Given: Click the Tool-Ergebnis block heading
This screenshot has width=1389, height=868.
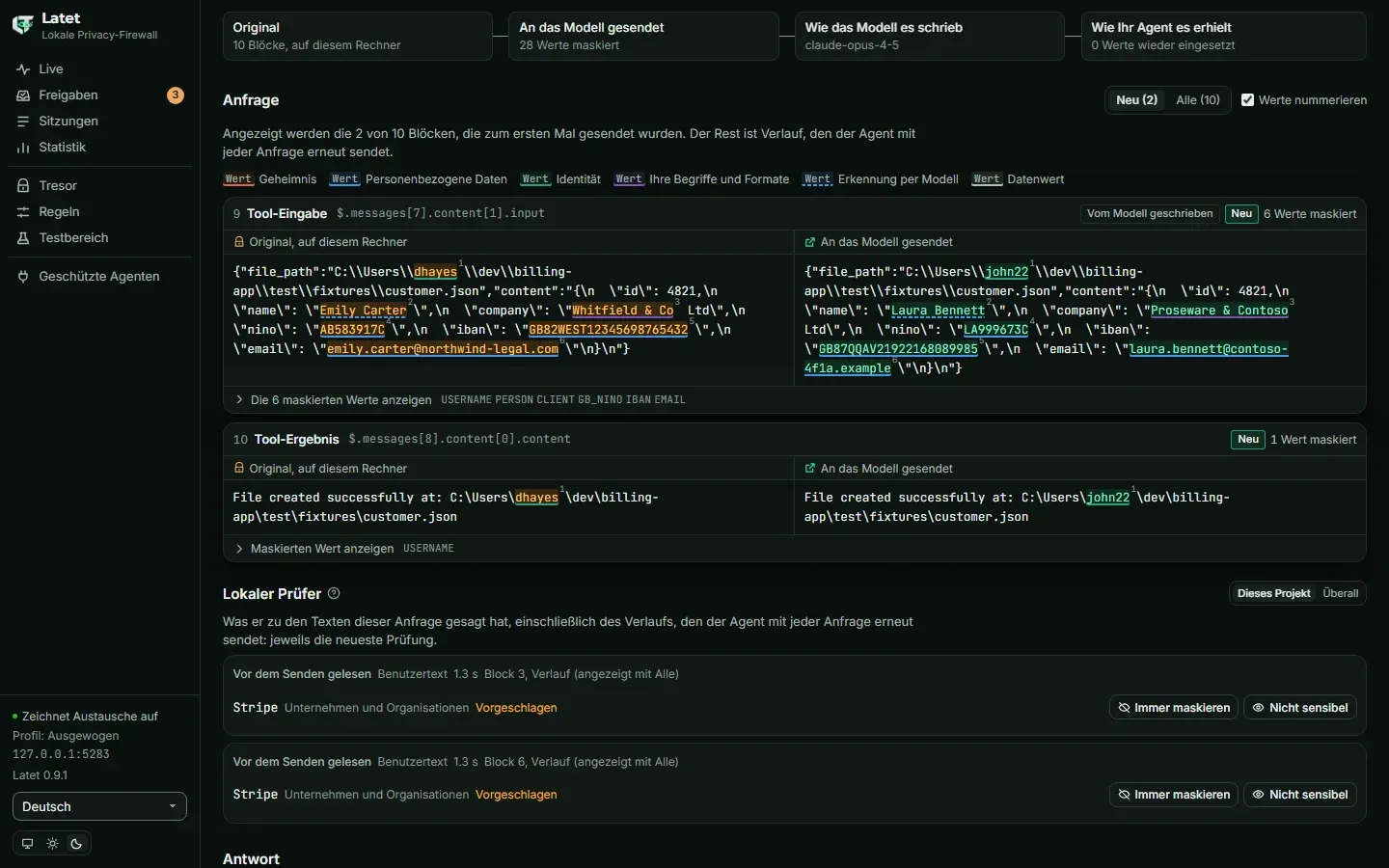Looking at the screenshot, I should pos(296,440).
